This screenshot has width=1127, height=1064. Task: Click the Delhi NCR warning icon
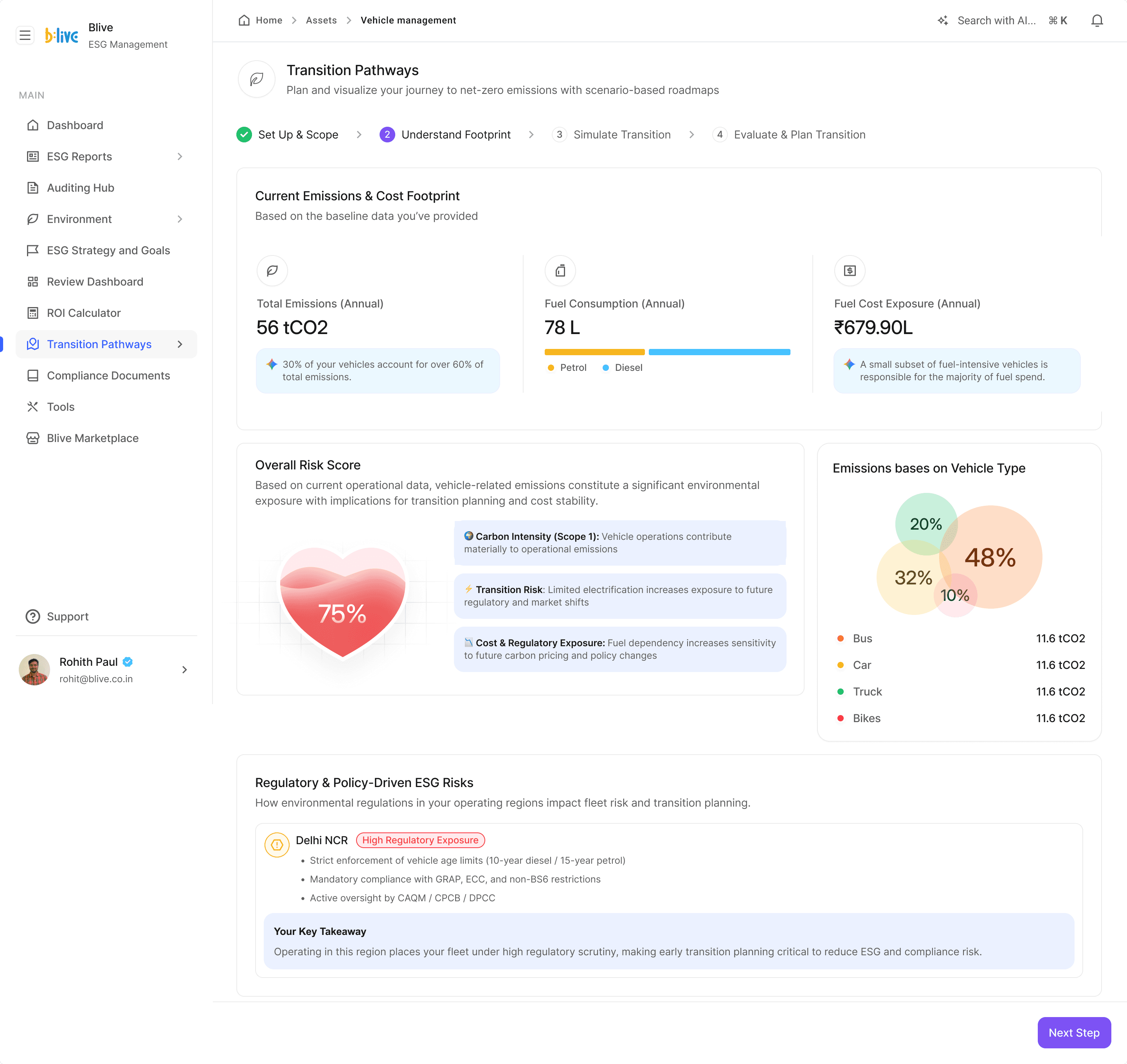(277, 845)
